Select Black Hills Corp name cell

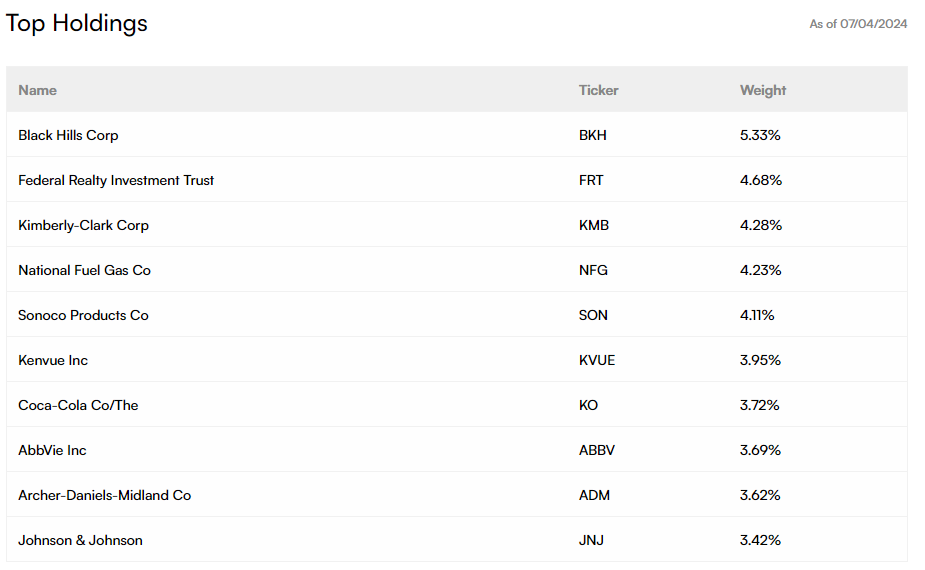point(68,135)
